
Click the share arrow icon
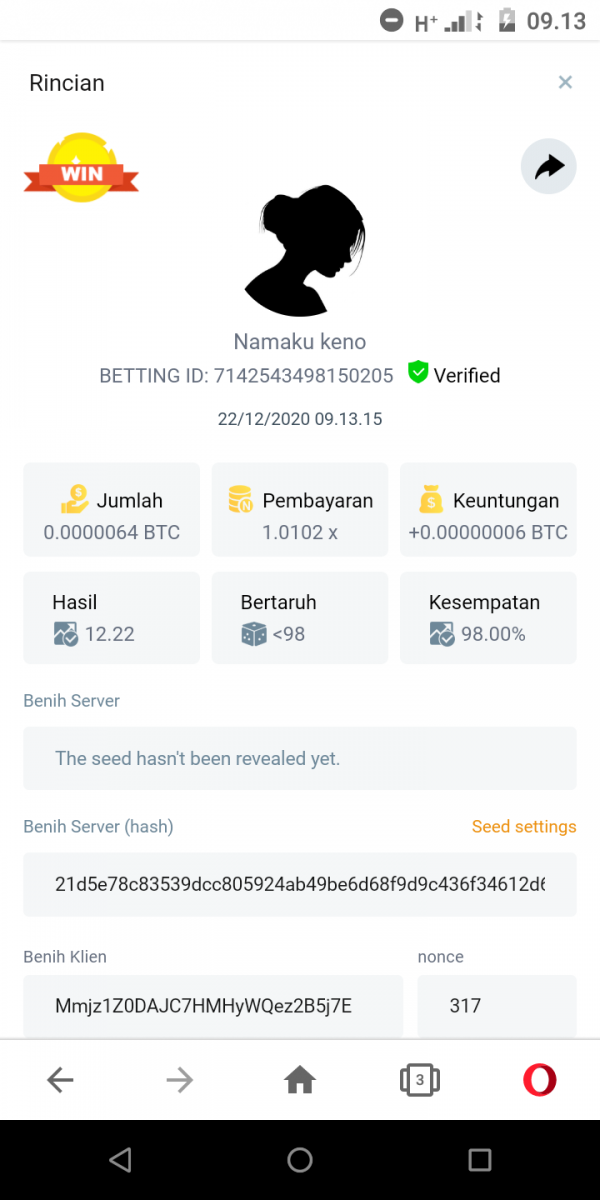[x=549, y=167]
